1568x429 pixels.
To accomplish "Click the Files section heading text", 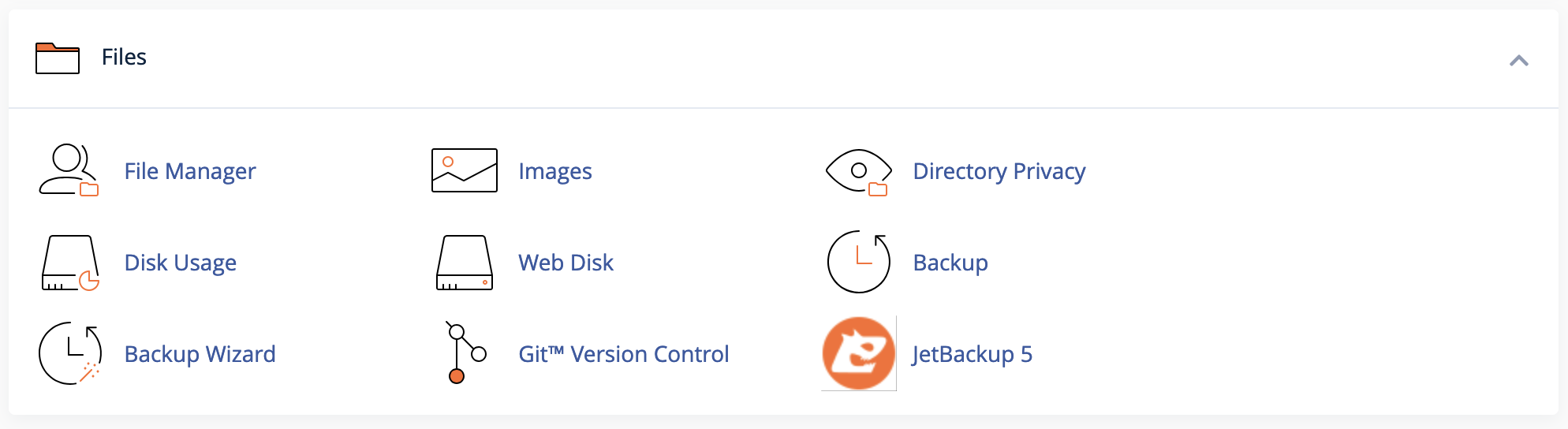I will pyautogui.click(x=124, y=58).
